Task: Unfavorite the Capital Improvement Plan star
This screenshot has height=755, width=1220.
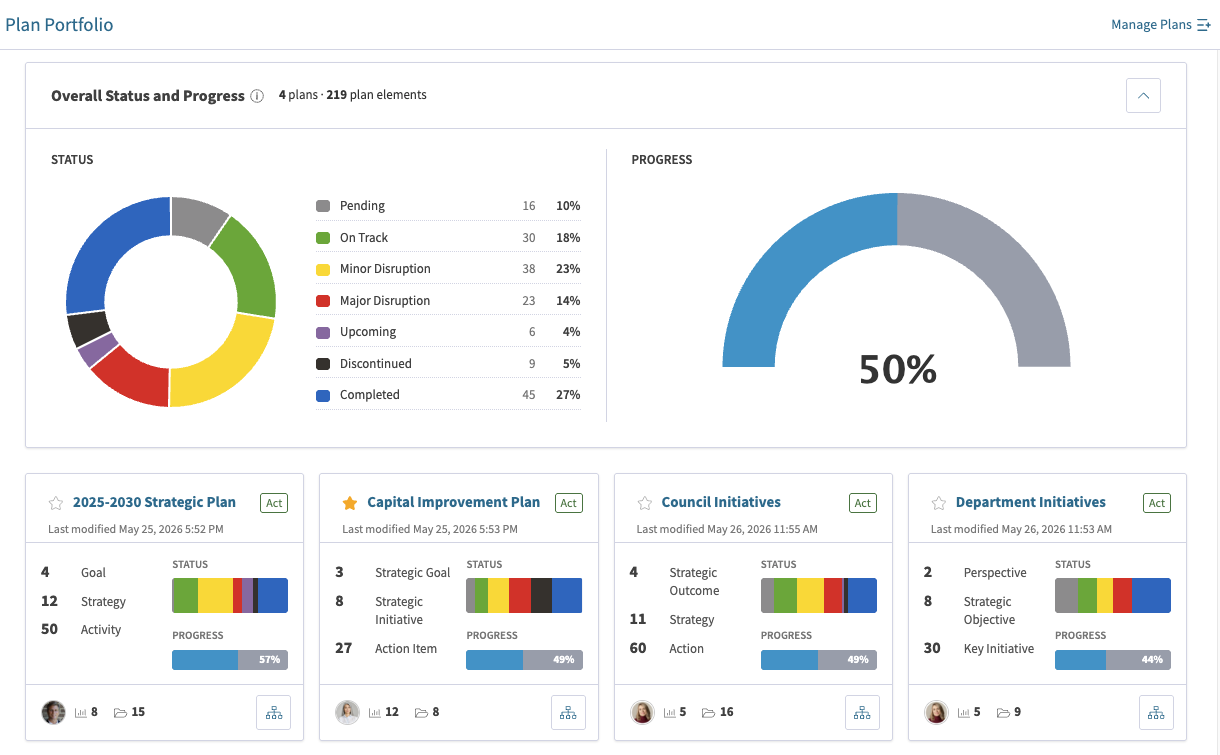Action: click(x=350, y=503)
